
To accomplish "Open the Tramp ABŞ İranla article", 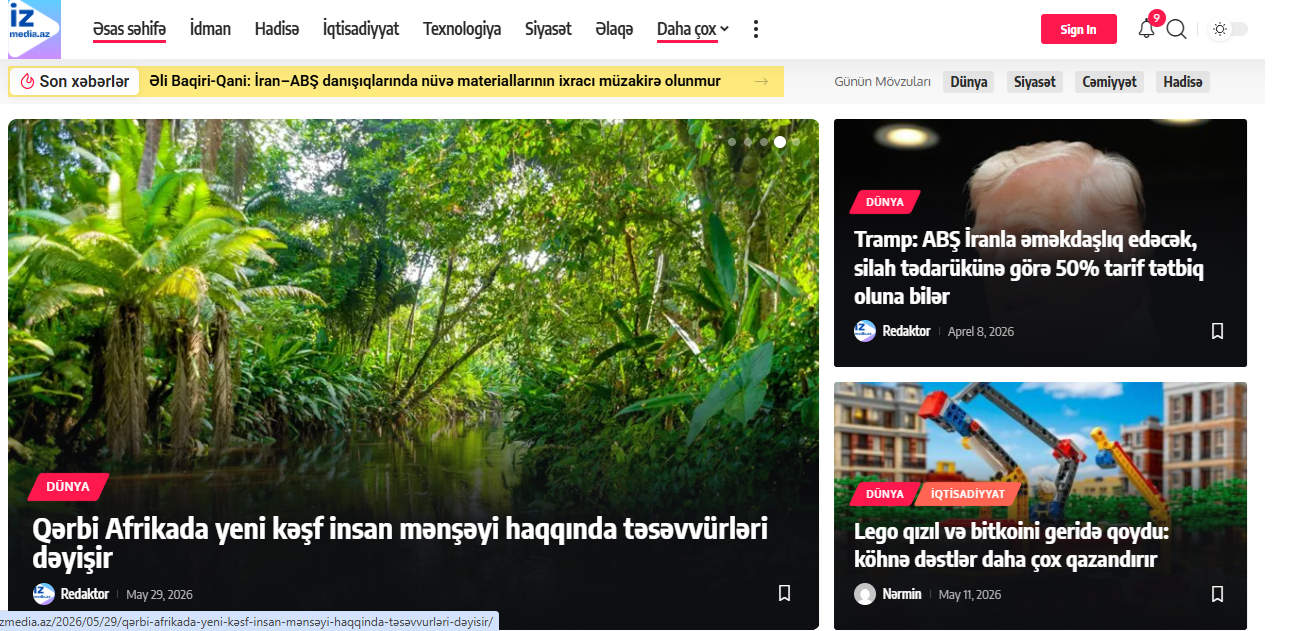I will pos(1029,268).
